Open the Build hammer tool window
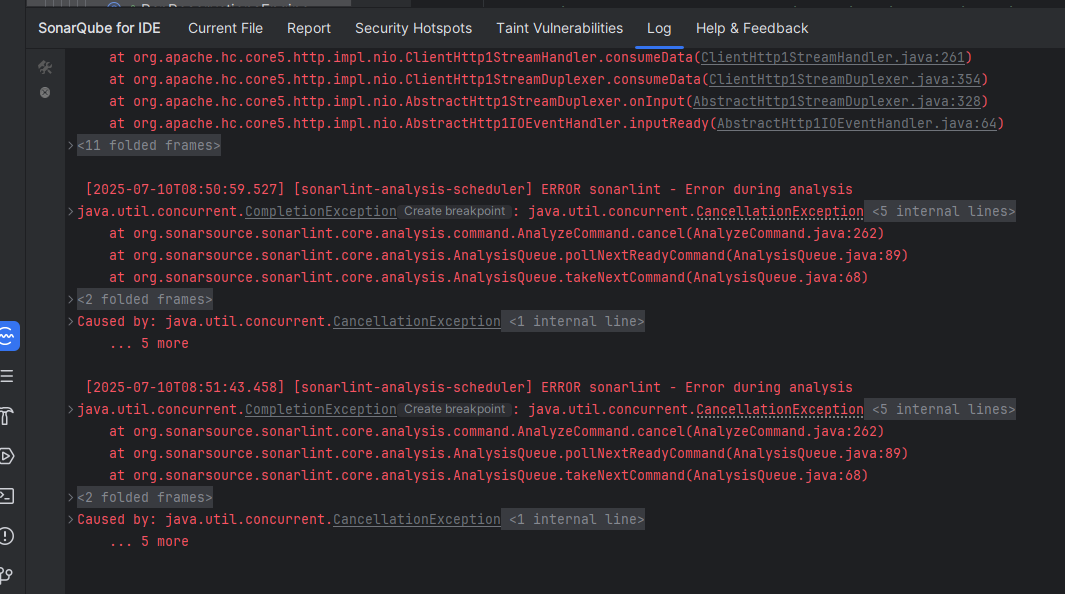 coord(8,416)
